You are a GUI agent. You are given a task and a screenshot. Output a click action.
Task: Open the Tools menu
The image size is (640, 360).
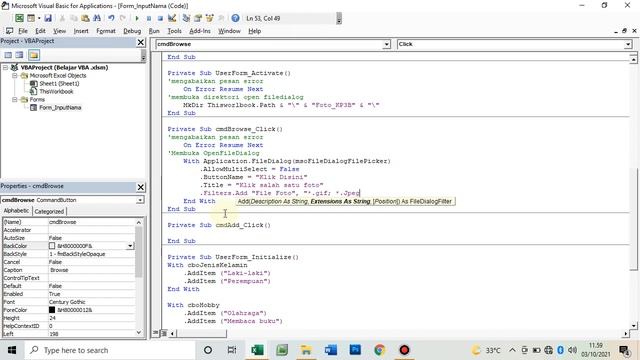tap(174, 31)
